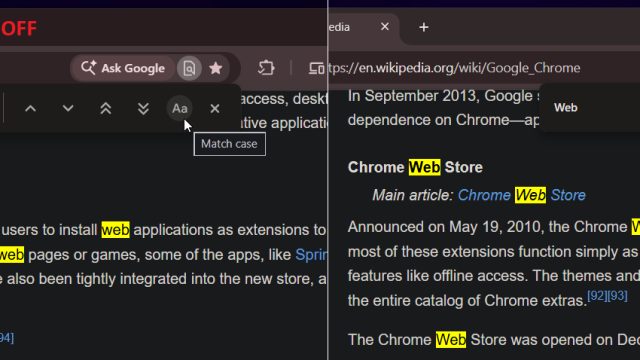This screenshot has height=360, width=640.
Task: Click highlighted 'Web' in 'The Chrome Web Store was opened'
Action: pyautogui.click(x=451, y=340)
